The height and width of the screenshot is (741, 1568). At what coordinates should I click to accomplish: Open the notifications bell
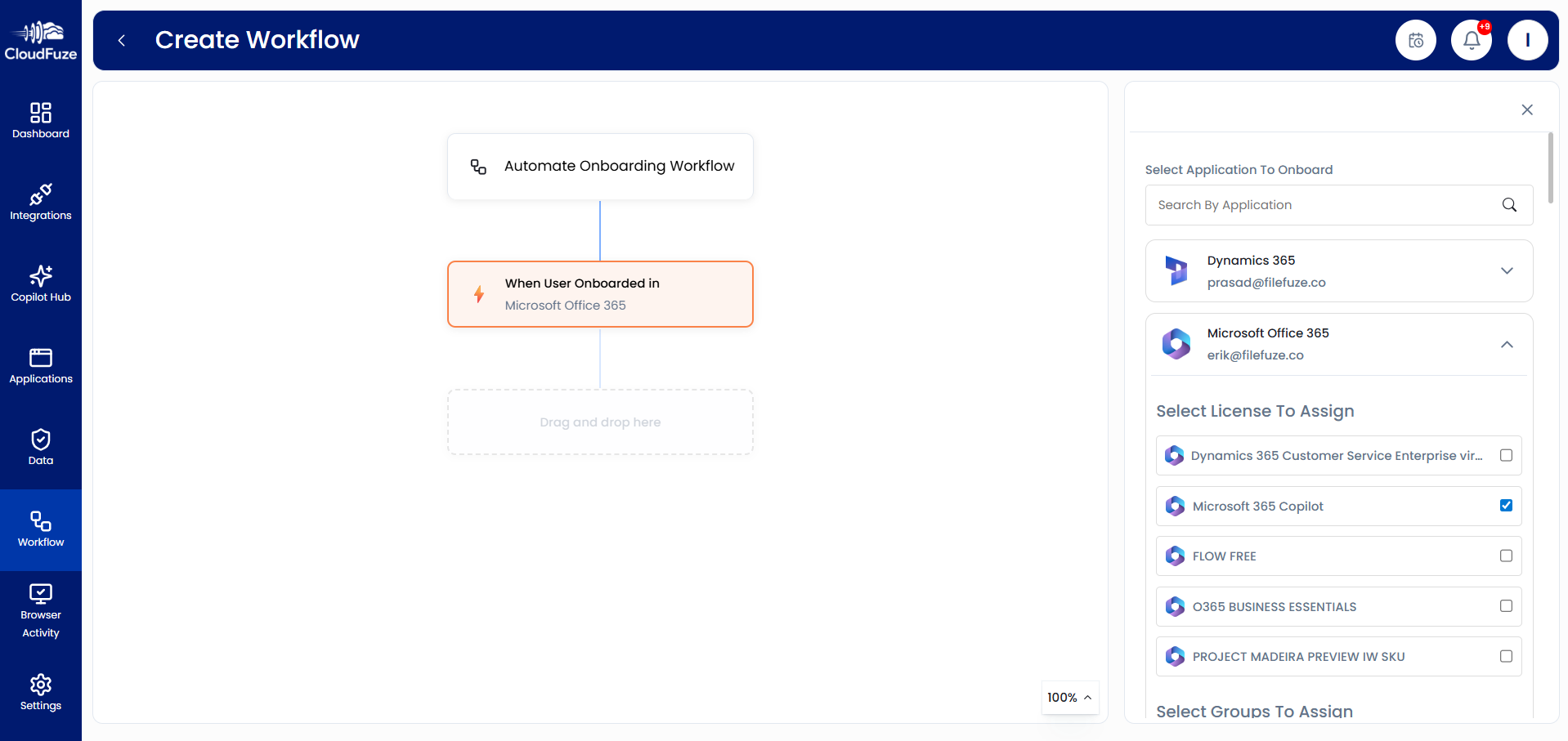[1471, 39]
